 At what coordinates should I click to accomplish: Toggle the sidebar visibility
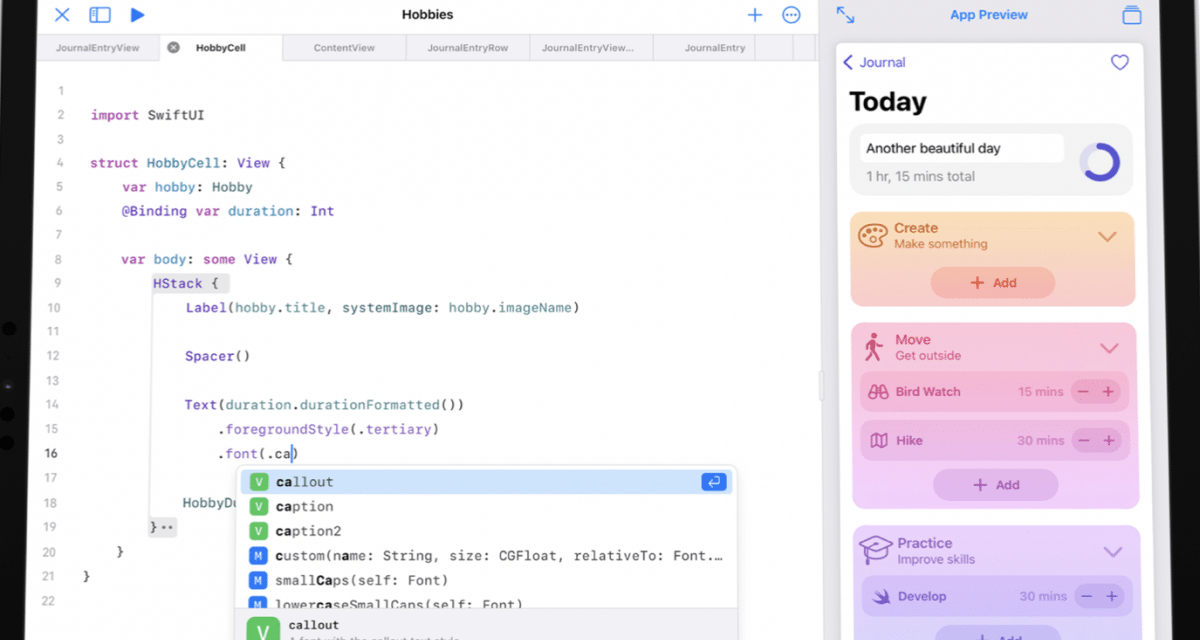(x=99, y=15)
